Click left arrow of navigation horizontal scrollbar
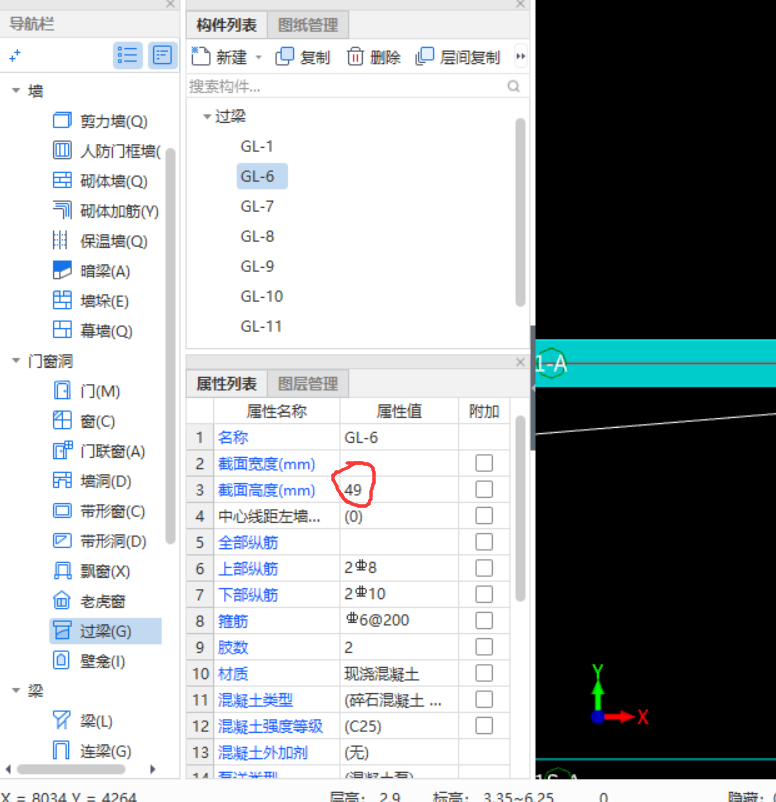Image resolution: width=776 pixels, height=802 pixels. (8, 769)
